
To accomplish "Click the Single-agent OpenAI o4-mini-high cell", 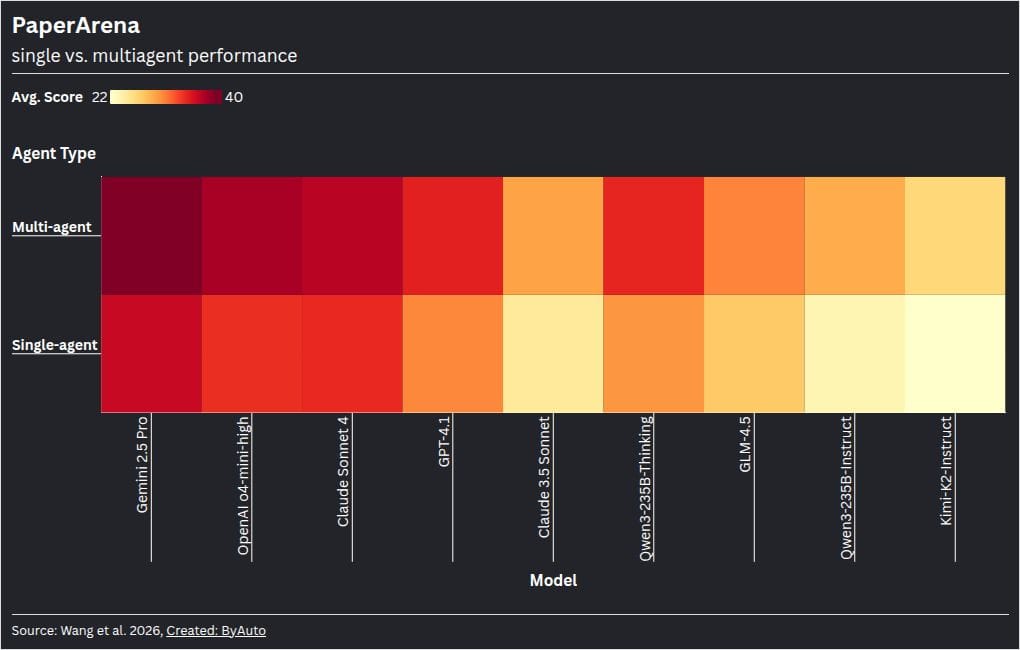I will [x=252, y=353].
